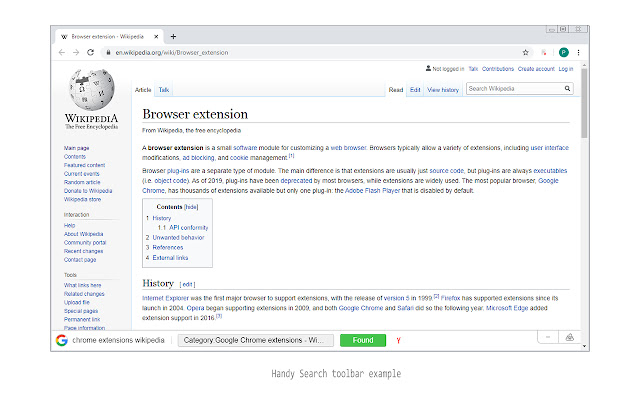Click the red extension icon in Chrome toolbar
640x400 pixels.
pos(544,52)
